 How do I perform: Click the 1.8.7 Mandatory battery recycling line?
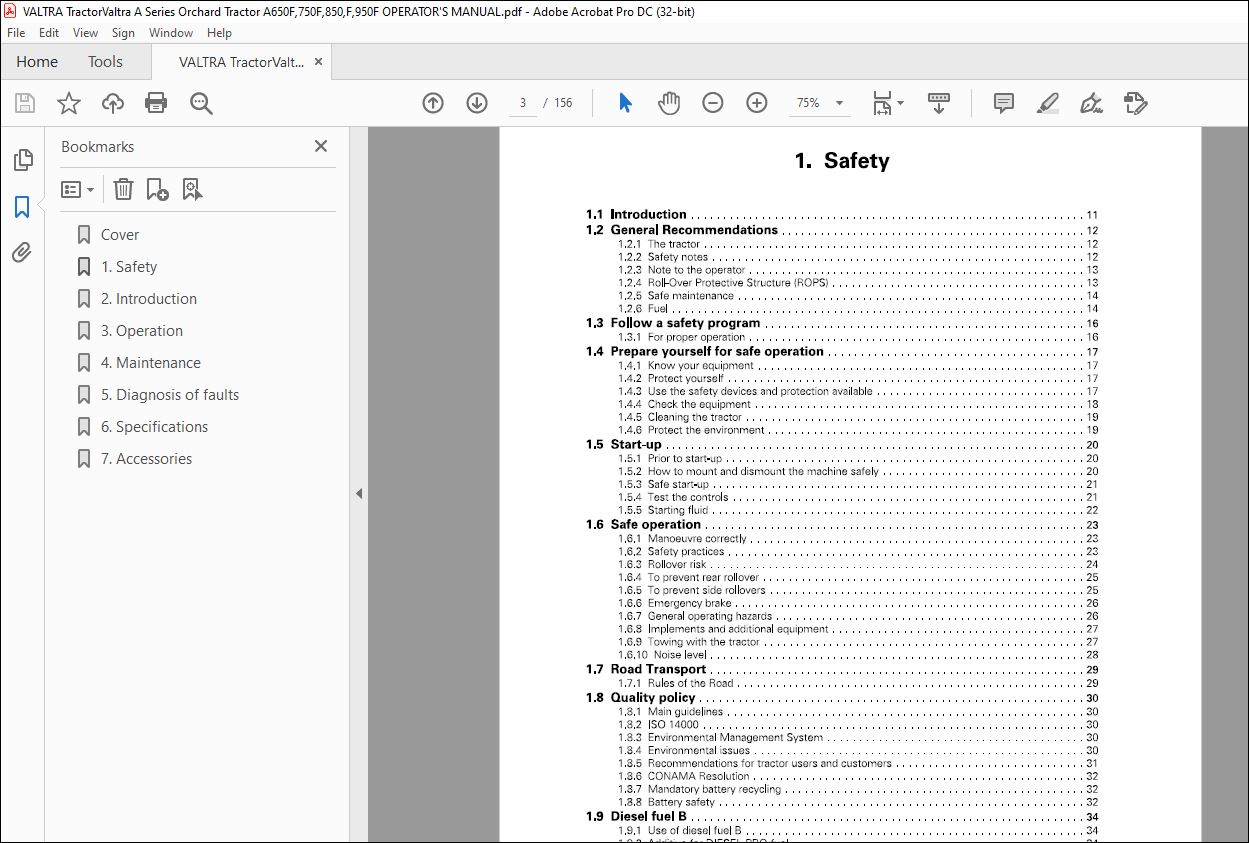tap(858, 789)
